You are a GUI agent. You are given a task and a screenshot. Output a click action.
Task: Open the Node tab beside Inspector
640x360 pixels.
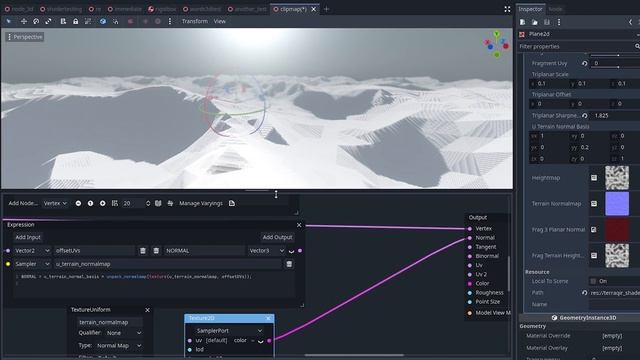(x=555, y=9)
